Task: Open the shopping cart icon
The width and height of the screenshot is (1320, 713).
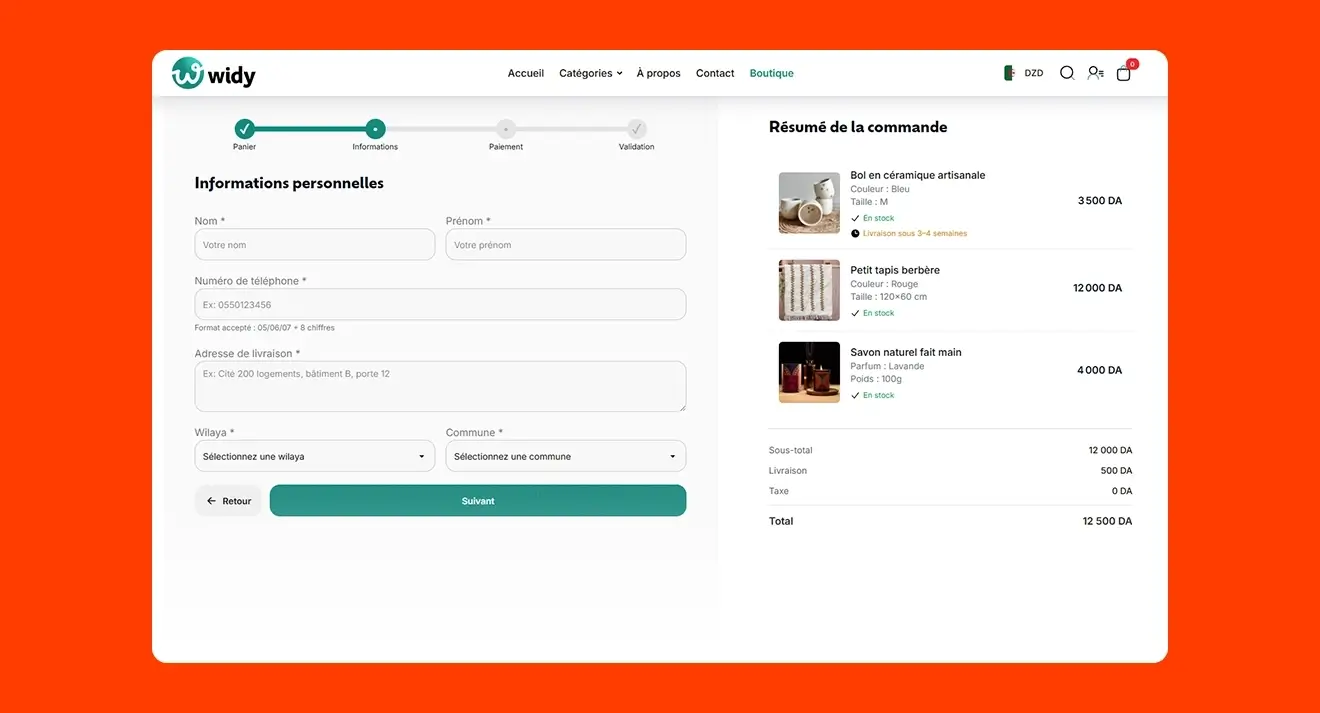Action: point(1124,73)
